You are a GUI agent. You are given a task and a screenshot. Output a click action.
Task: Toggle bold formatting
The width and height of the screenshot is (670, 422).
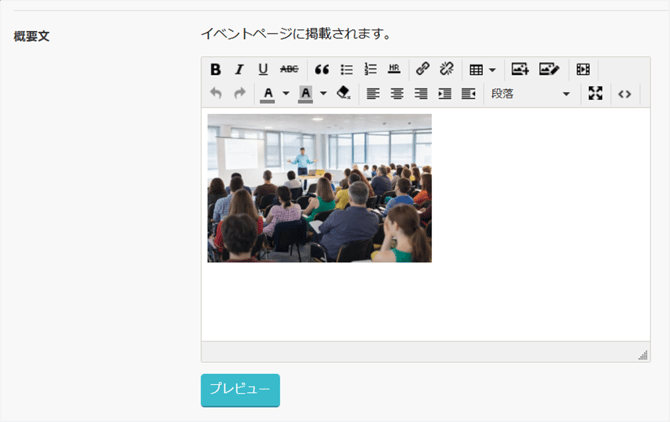click(215, 69)
